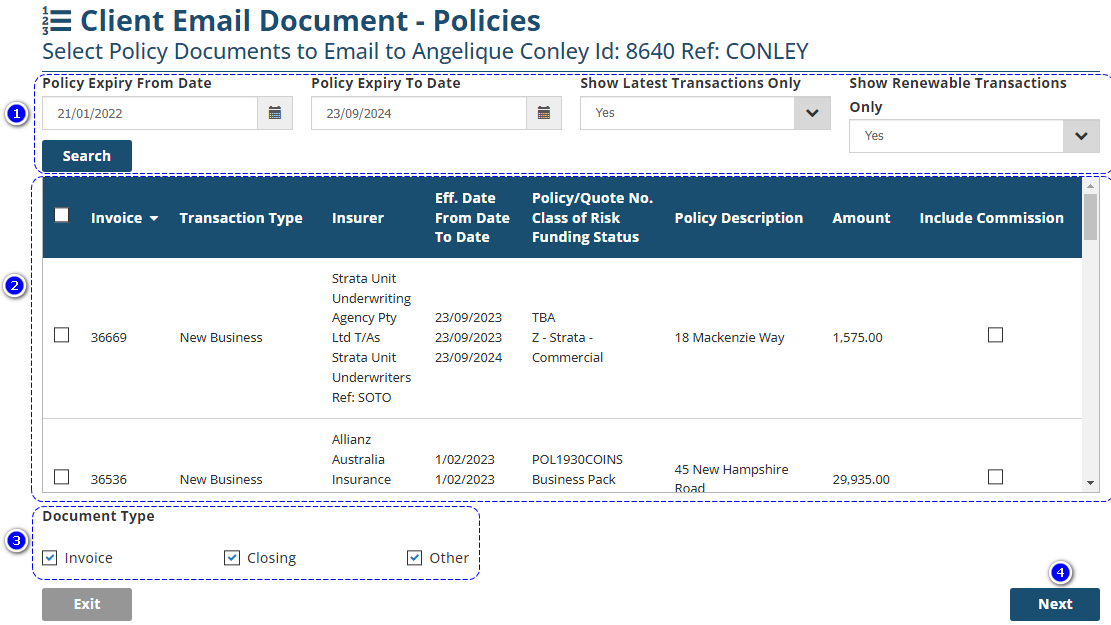Tick the select-all checkbox in table header

point(62,215)
